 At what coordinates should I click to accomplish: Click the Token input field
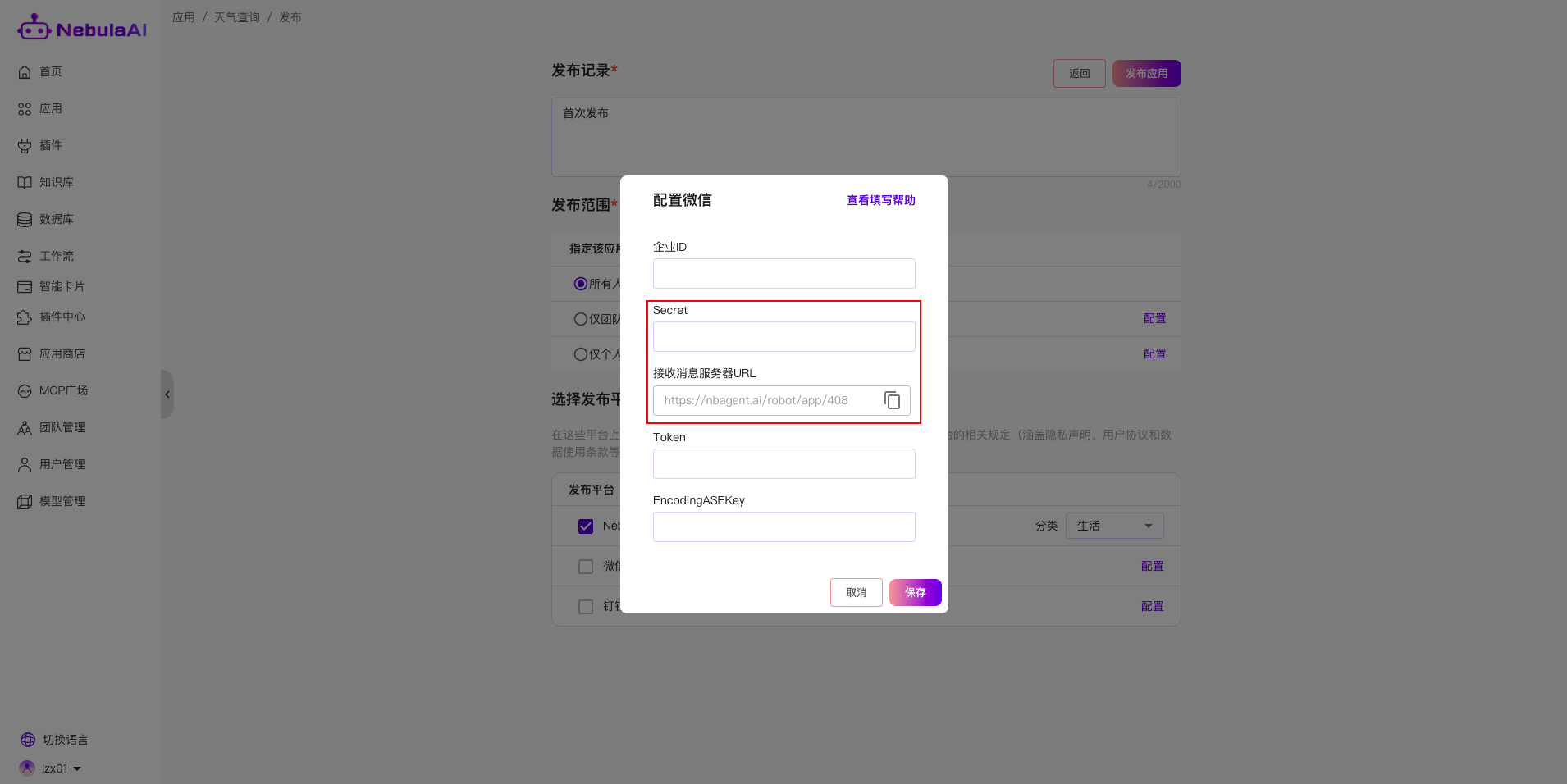tap(784, 463)
